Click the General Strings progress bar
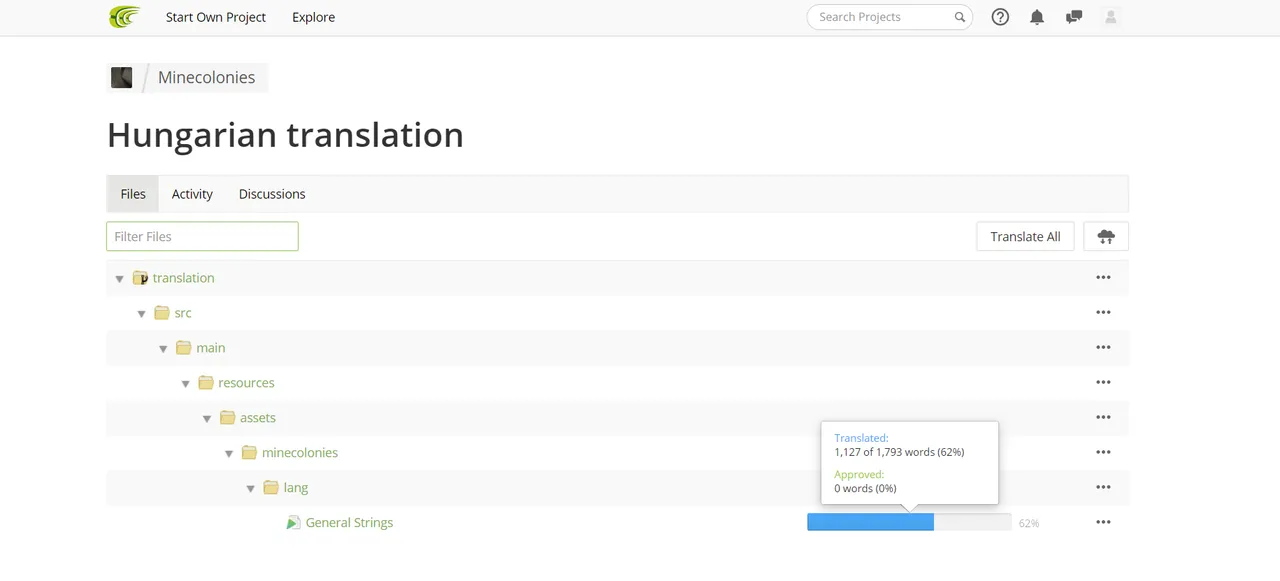The image size is (1280, 581). pyautogui.click(x=909, y=522)
